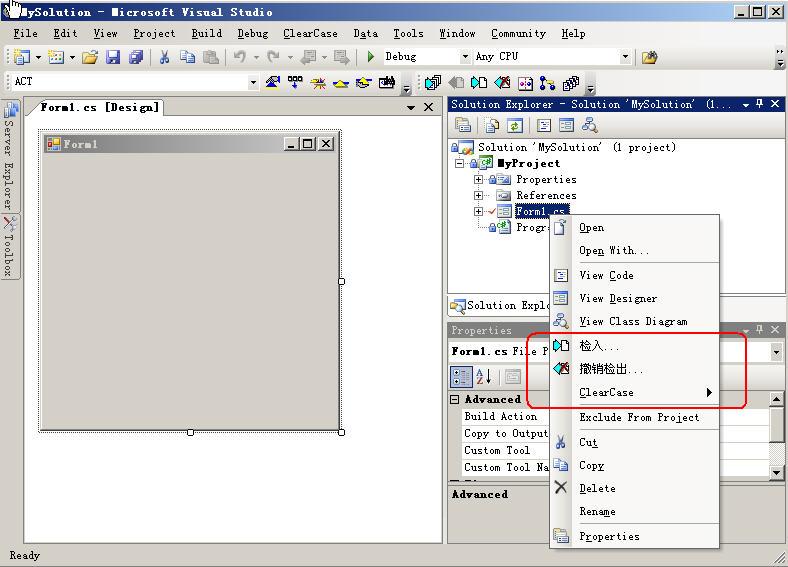This screenshot has height=567, width=788.
Task: Pin the Properties panel
Action: click(759, 329)
